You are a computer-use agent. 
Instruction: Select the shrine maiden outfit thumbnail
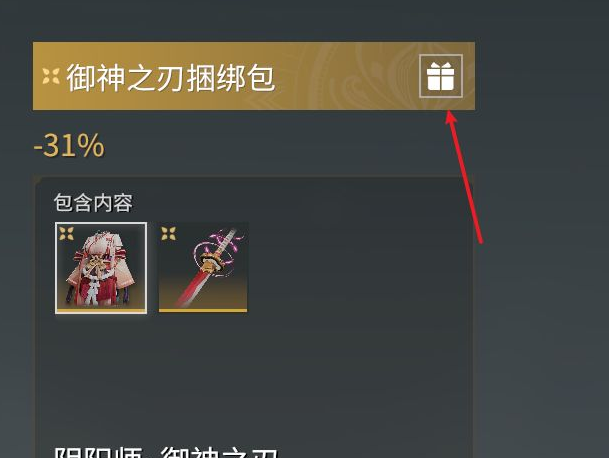click(x=101, y=268)
